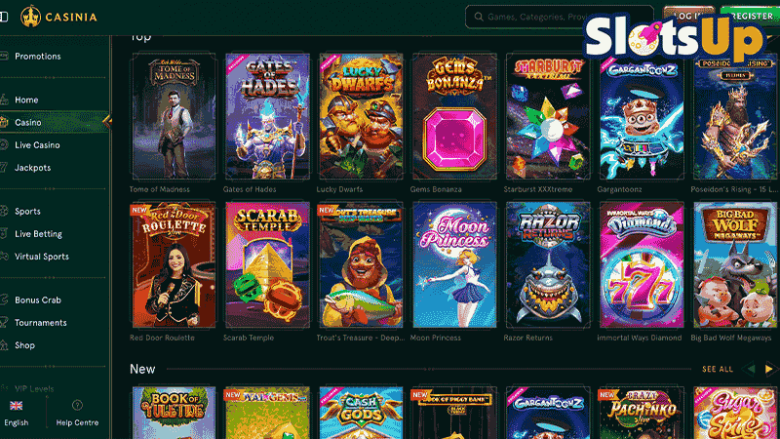Open the Jackpots page
Image resolution: width=780 pixels, height=439 pixels.
click(x=33, y=168)
